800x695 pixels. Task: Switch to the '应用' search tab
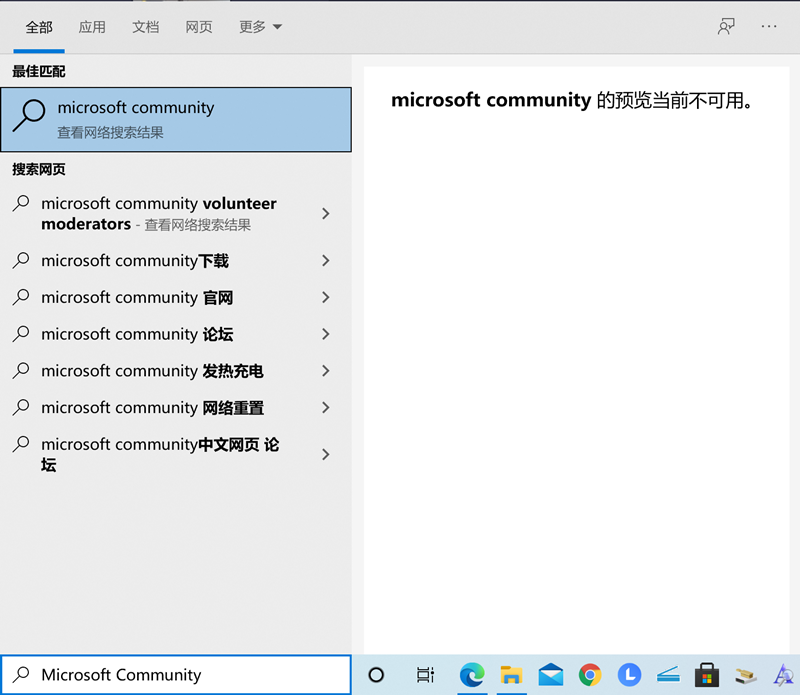[92, 27]
